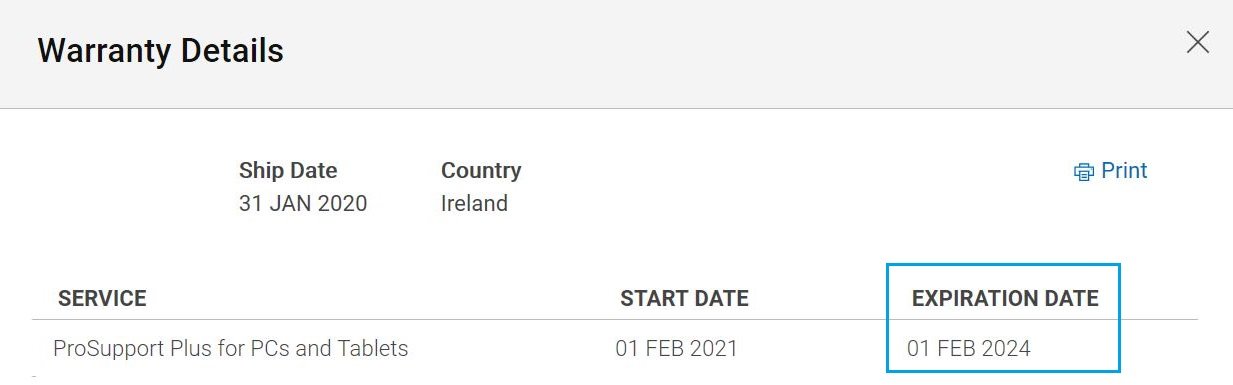The image size is (1233, 385).
Task: Open the Print link text
Action: pyautogui.click(x=1124, y=171)
